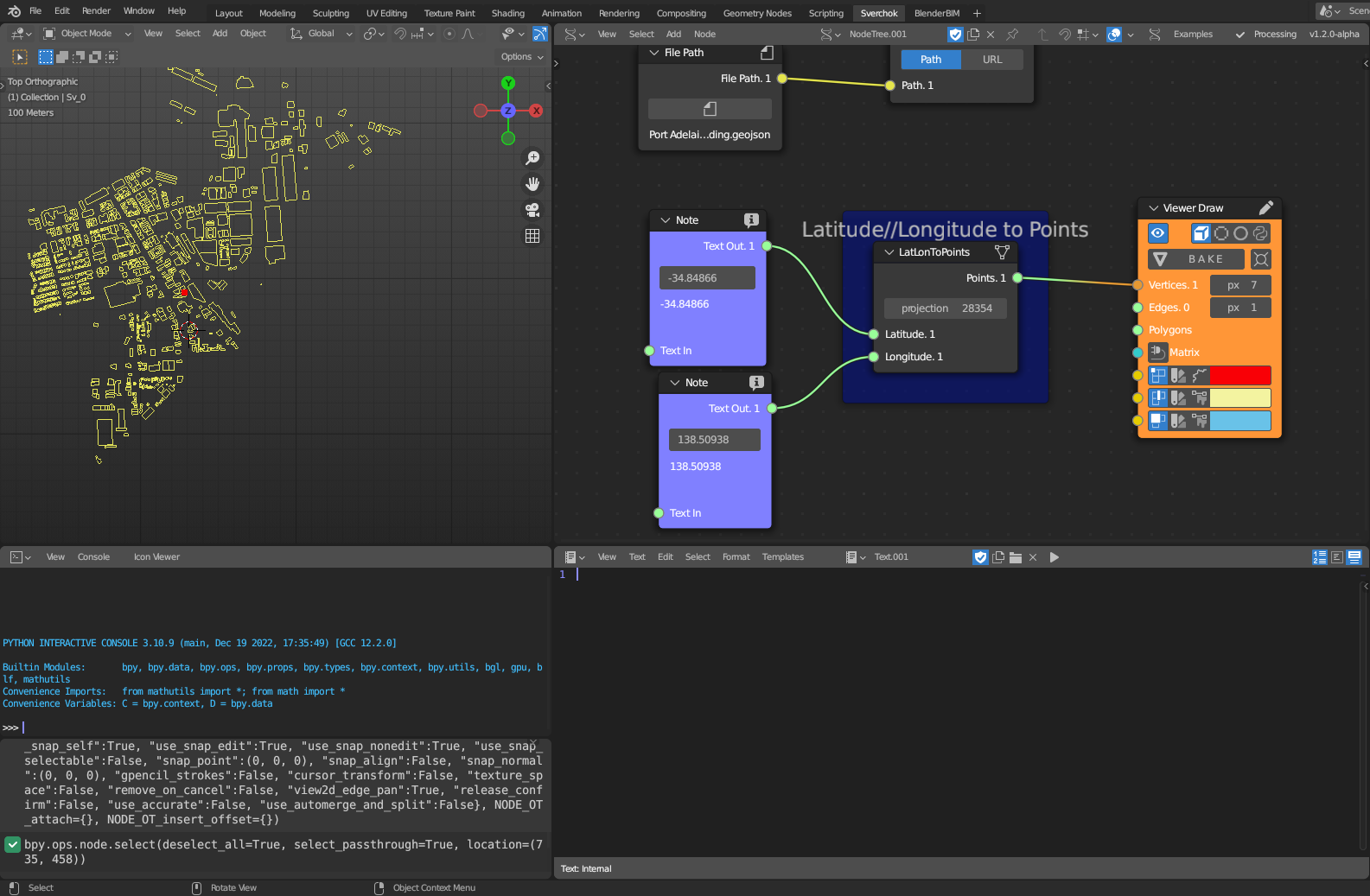
Task: Click the info icon on the Latitude Note node
Action: click(x=751, y=220)
